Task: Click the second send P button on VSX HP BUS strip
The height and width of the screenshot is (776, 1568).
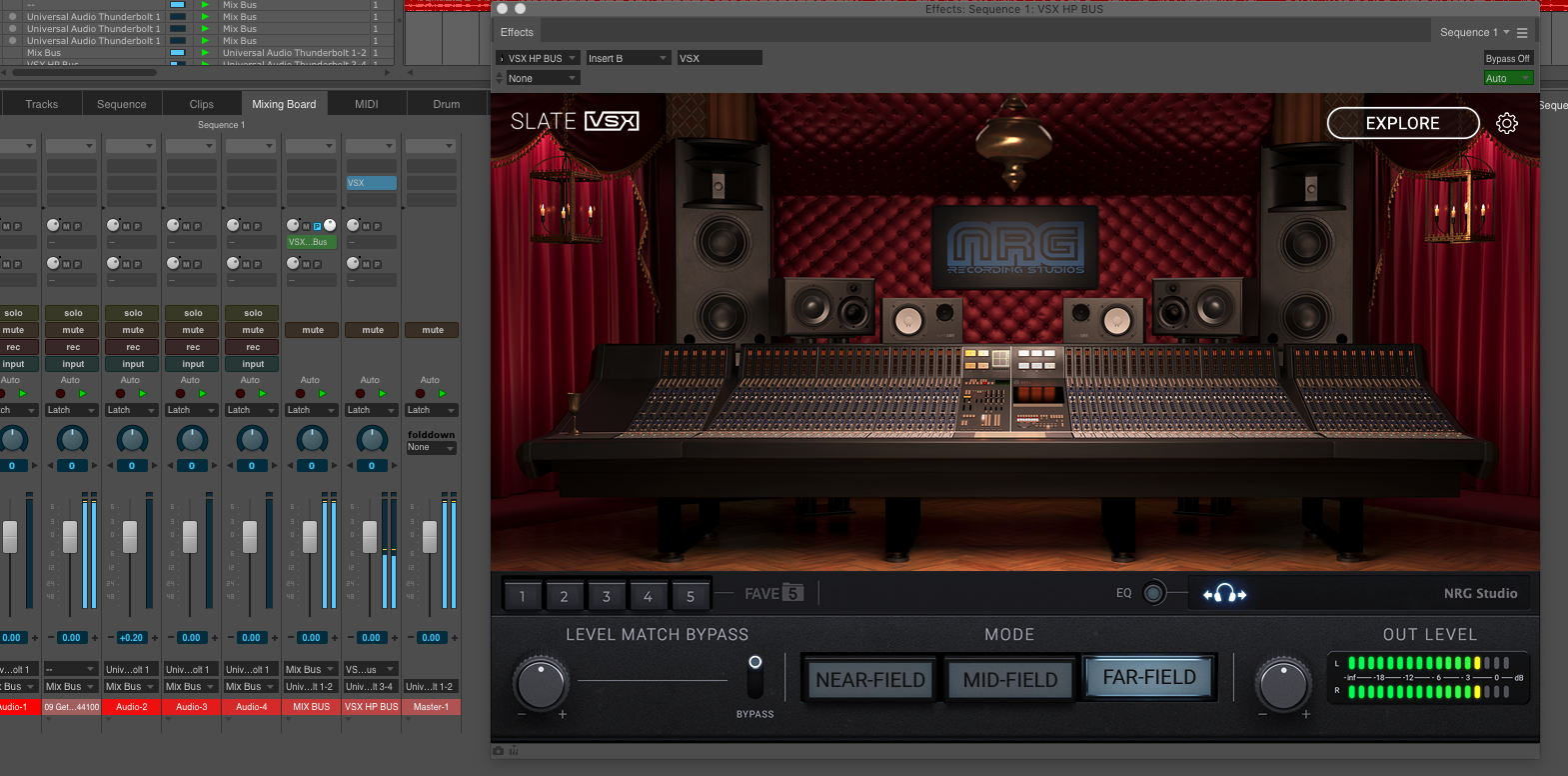Action: [378, 264]
